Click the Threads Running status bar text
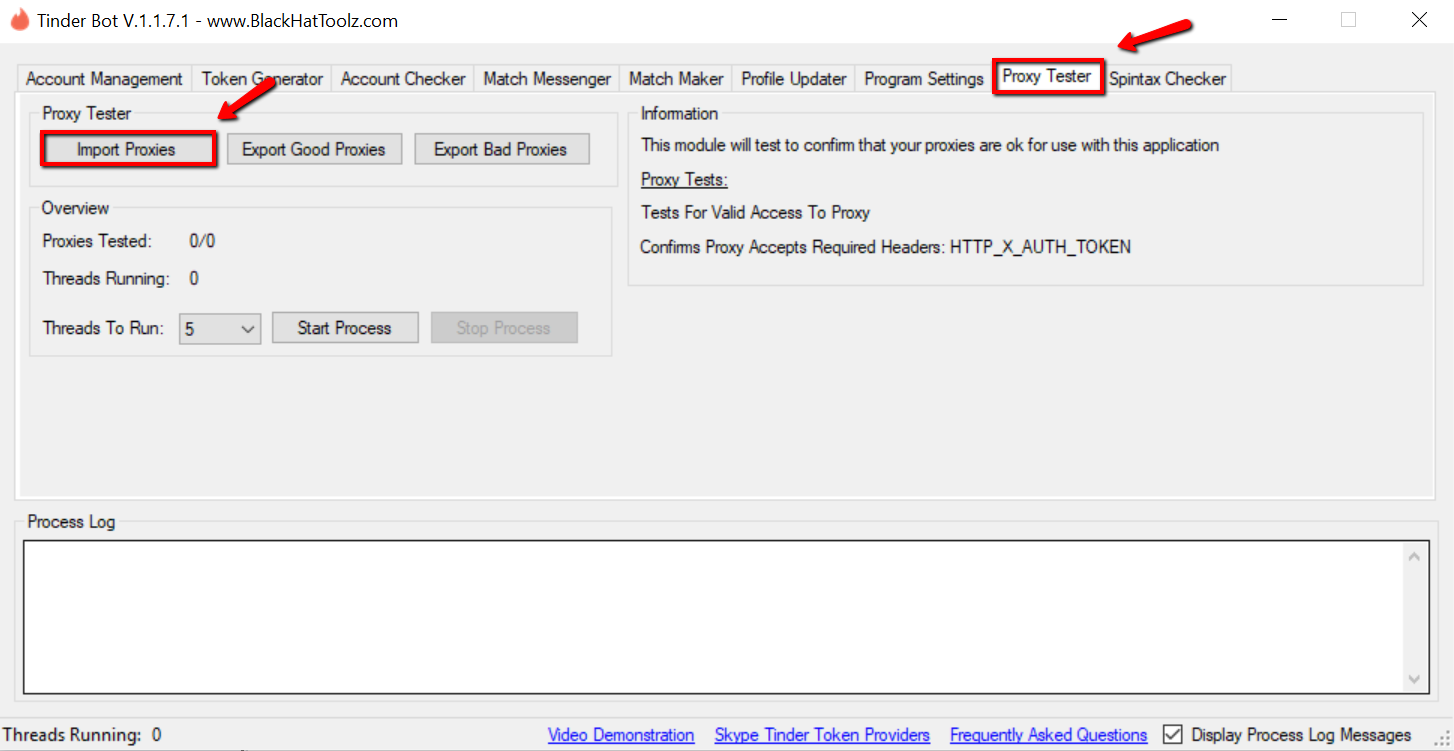 pyautogui.click(x=83, y=735)
